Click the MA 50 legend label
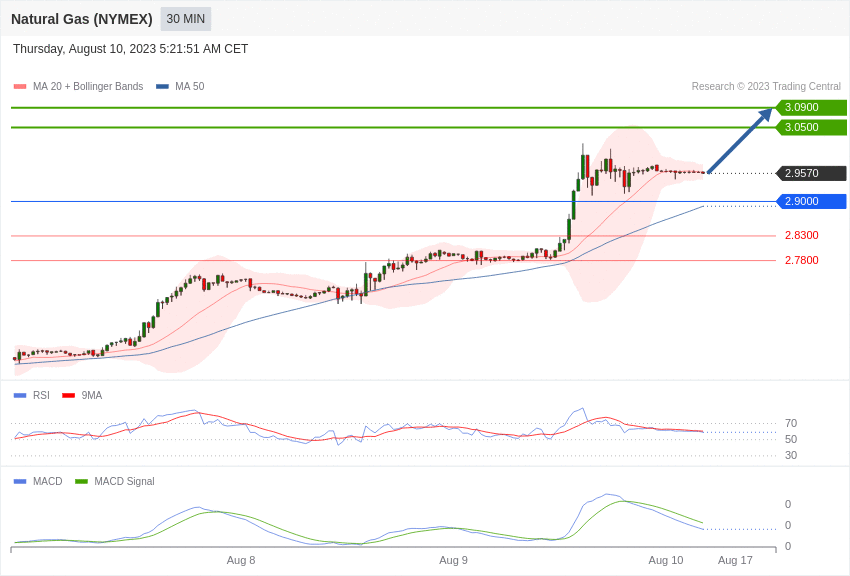 (190, 86)
